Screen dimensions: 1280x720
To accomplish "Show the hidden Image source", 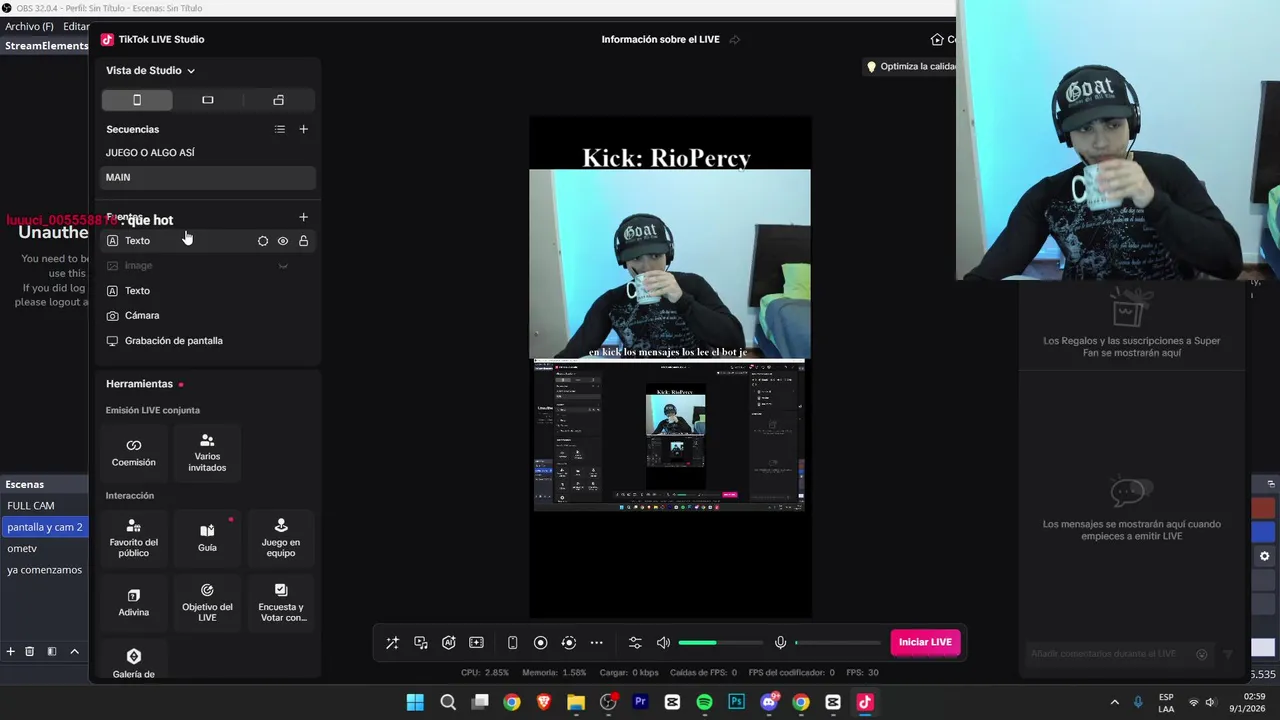I will [x=283, y=266].
